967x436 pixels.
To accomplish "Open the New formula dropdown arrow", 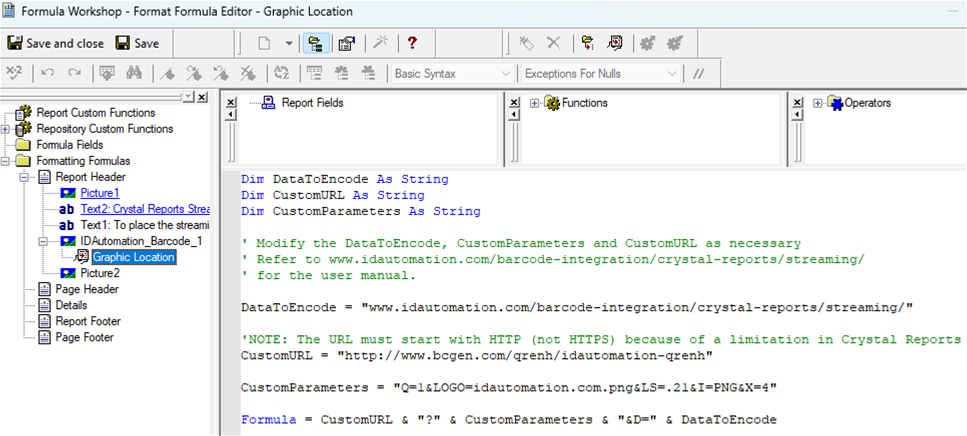I will click(289, 43).
